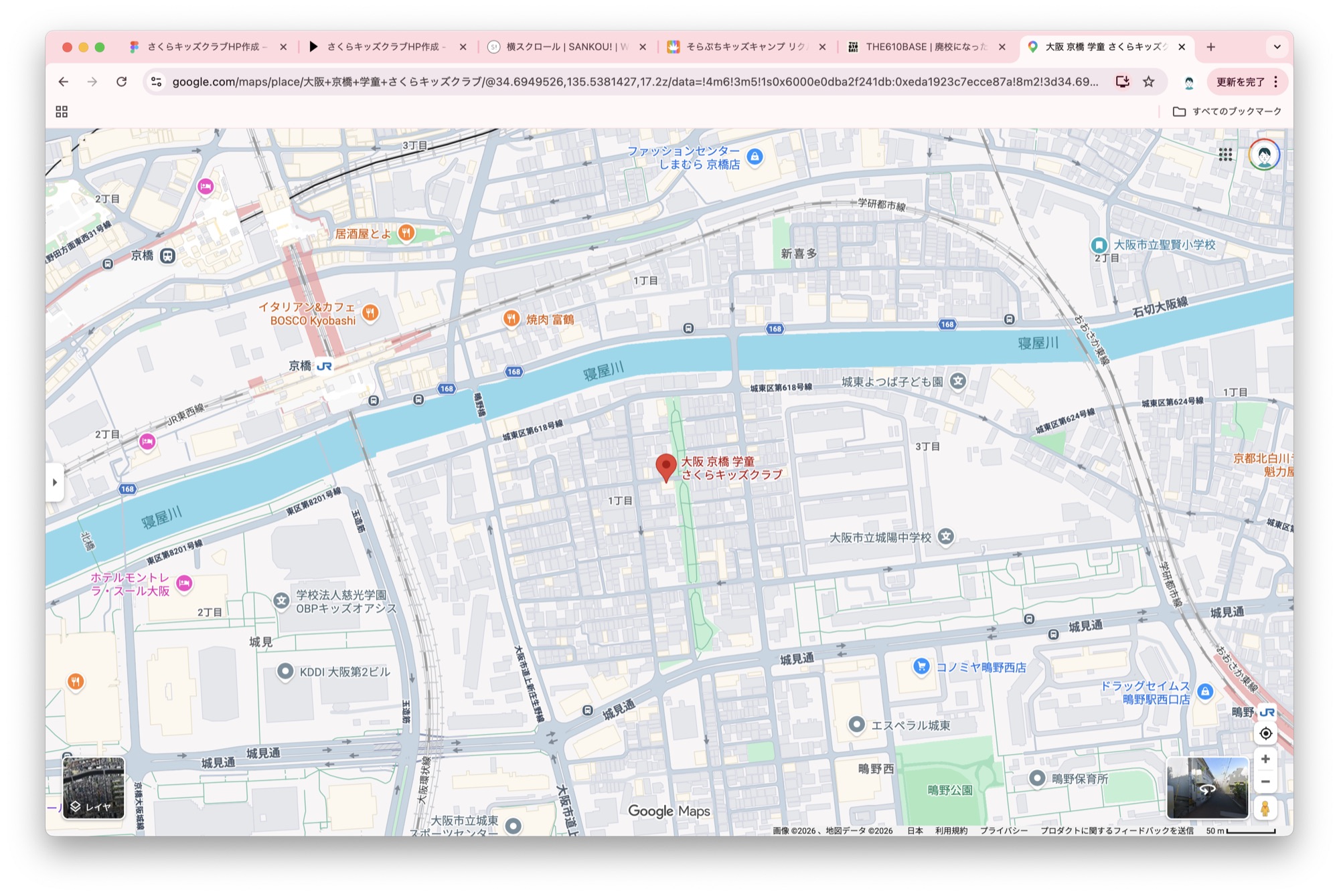Click the 居酒屋とよ restaurant marker
Image resolution: width=1339 pixels, height=896 pixels.
point(406,233)
